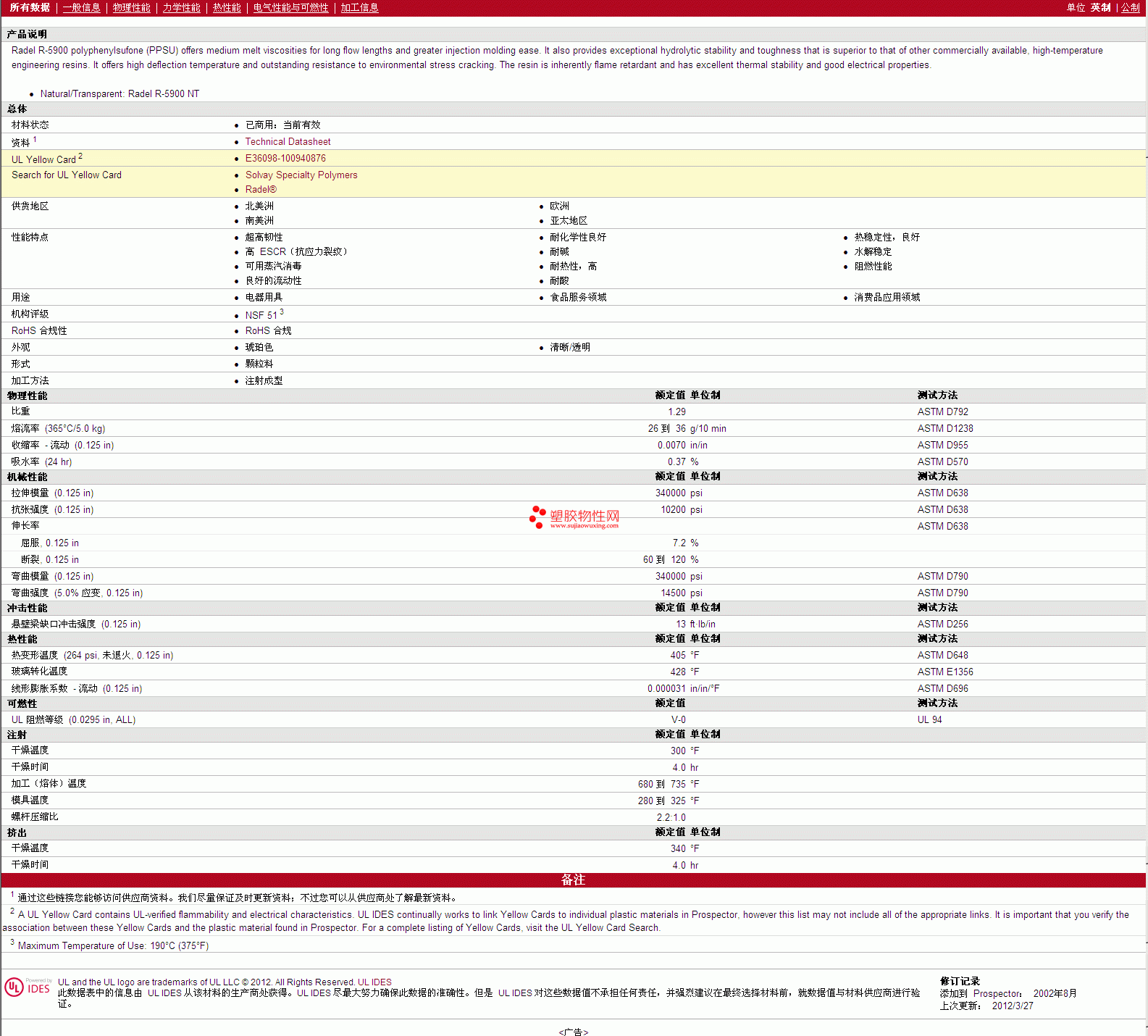Open the NSF 51 agency rating link
Screen dimensions: 1148x1036
261,315
